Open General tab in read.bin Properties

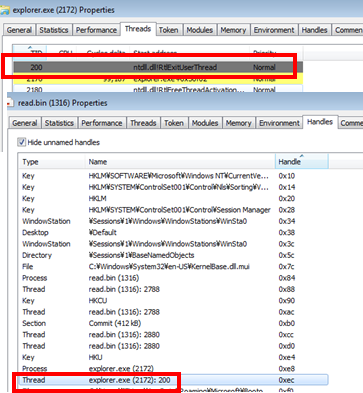point(25,123)
